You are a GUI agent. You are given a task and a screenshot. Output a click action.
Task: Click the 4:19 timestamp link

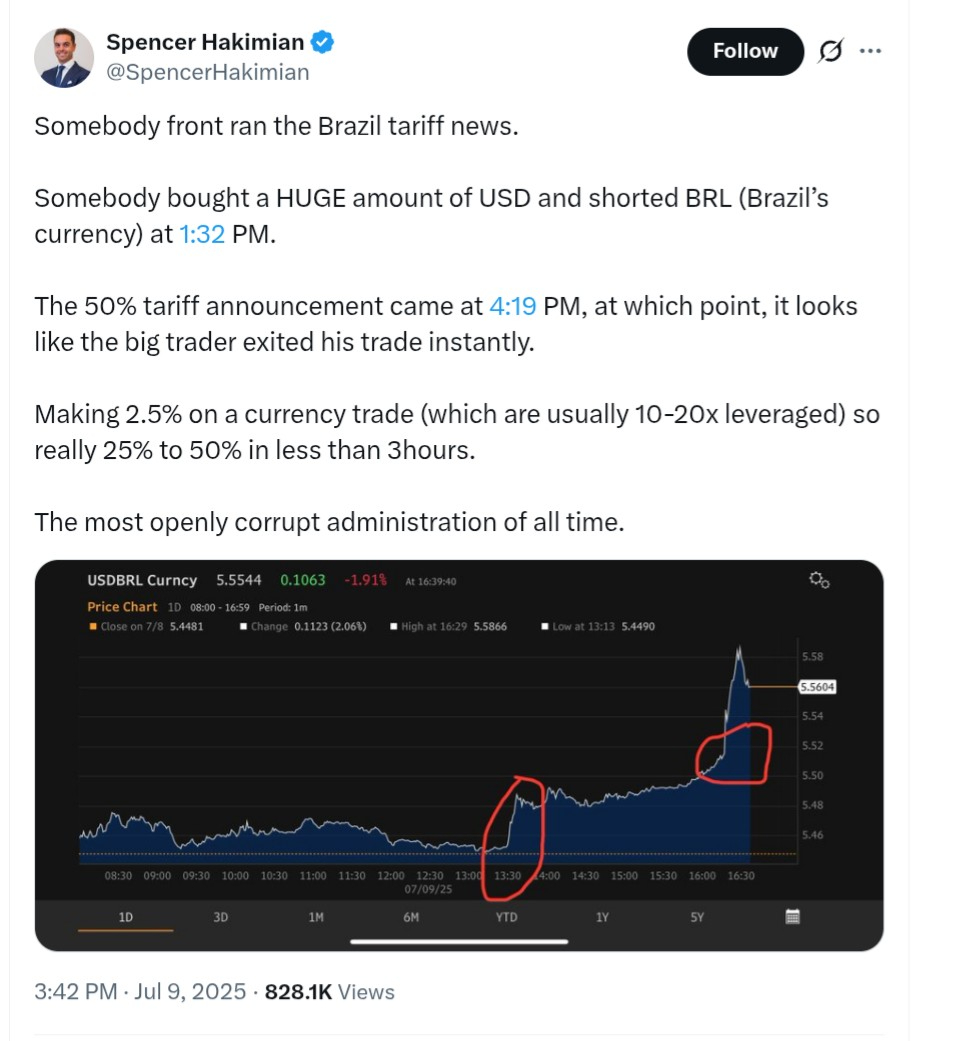pyautogui.click(x=512, y=306)
